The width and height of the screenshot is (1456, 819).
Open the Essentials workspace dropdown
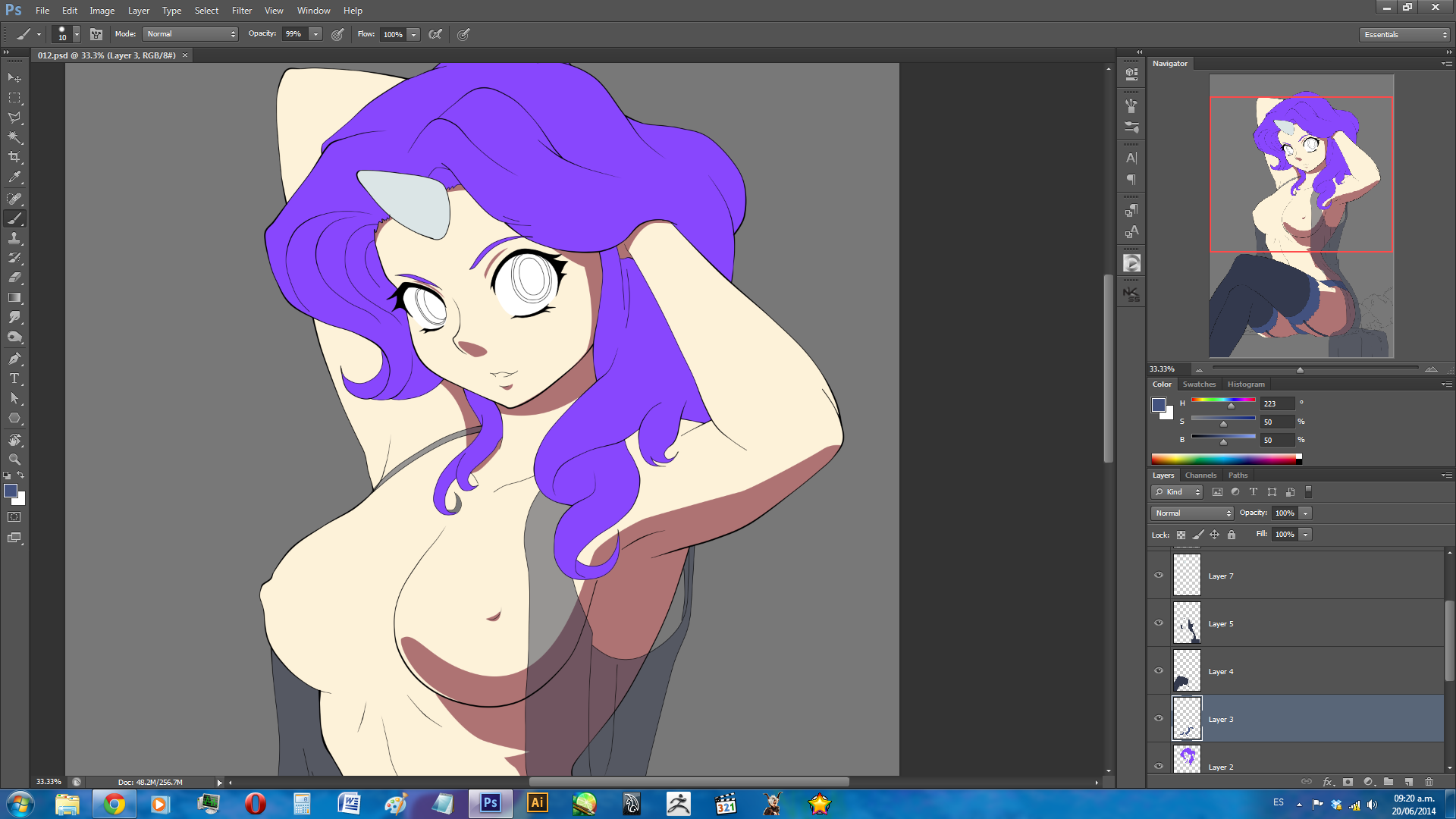pos(1404,35)
